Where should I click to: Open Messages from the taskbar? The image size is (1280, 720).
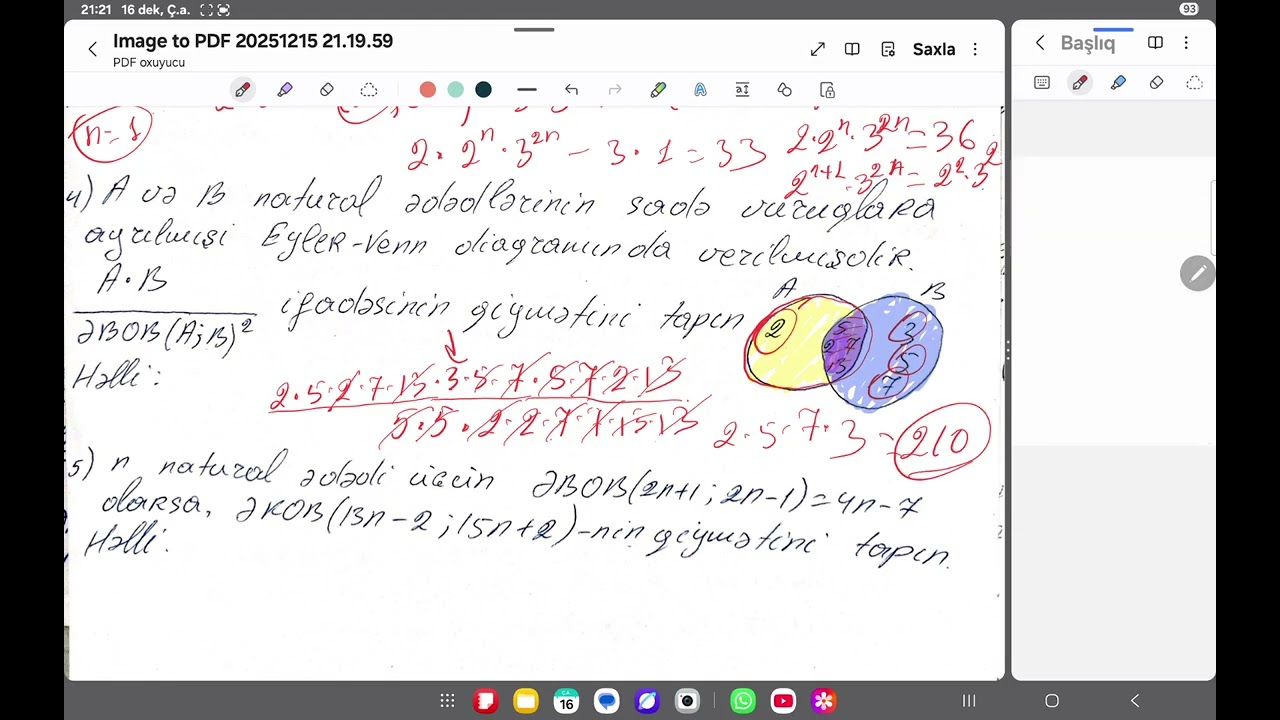[x=606, y=701]
